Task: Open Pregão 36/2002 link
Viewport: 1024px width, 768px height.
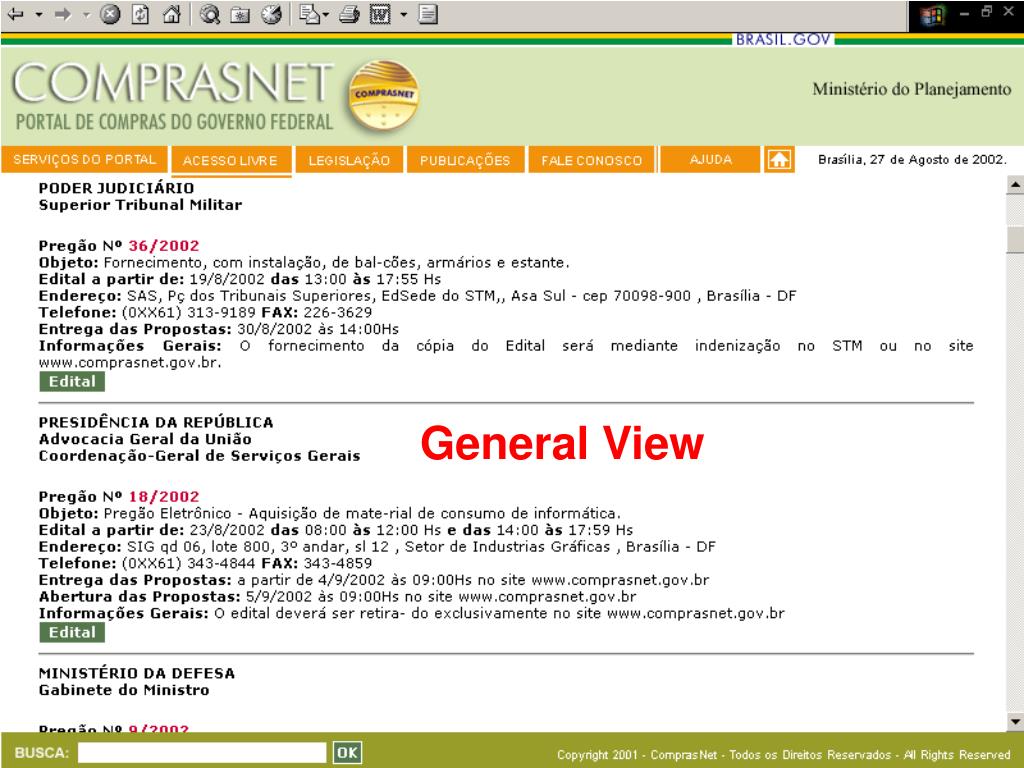Action: (x=164, y=246)
